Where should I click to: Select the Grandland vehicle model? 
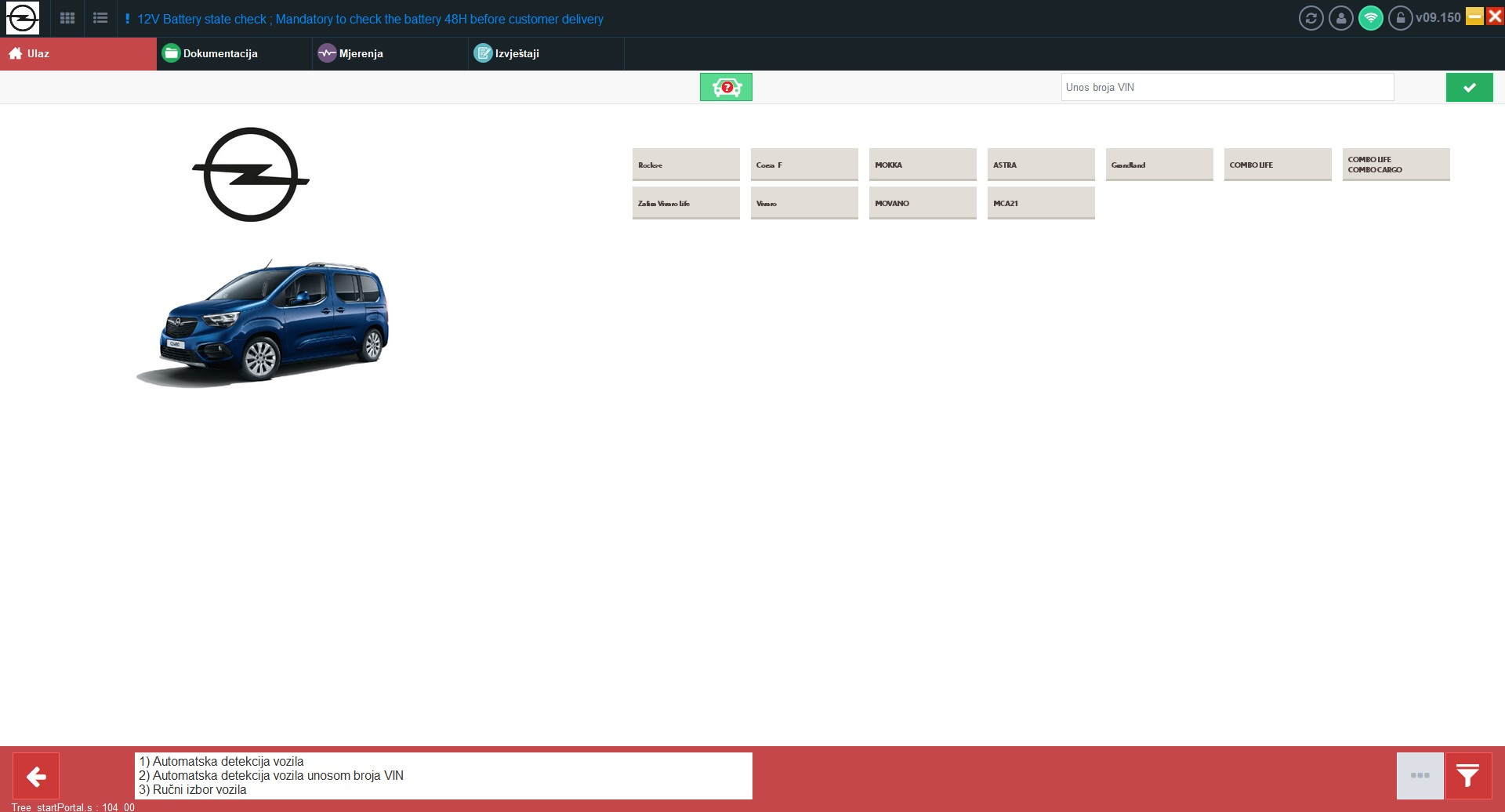pos(1159,165)
